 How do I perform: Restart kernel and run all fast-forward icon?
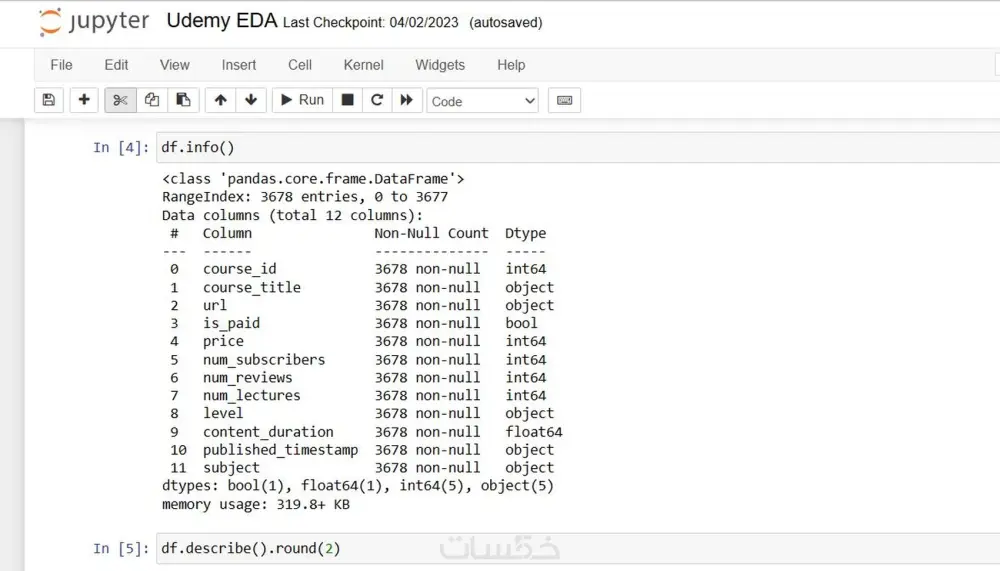407,100
